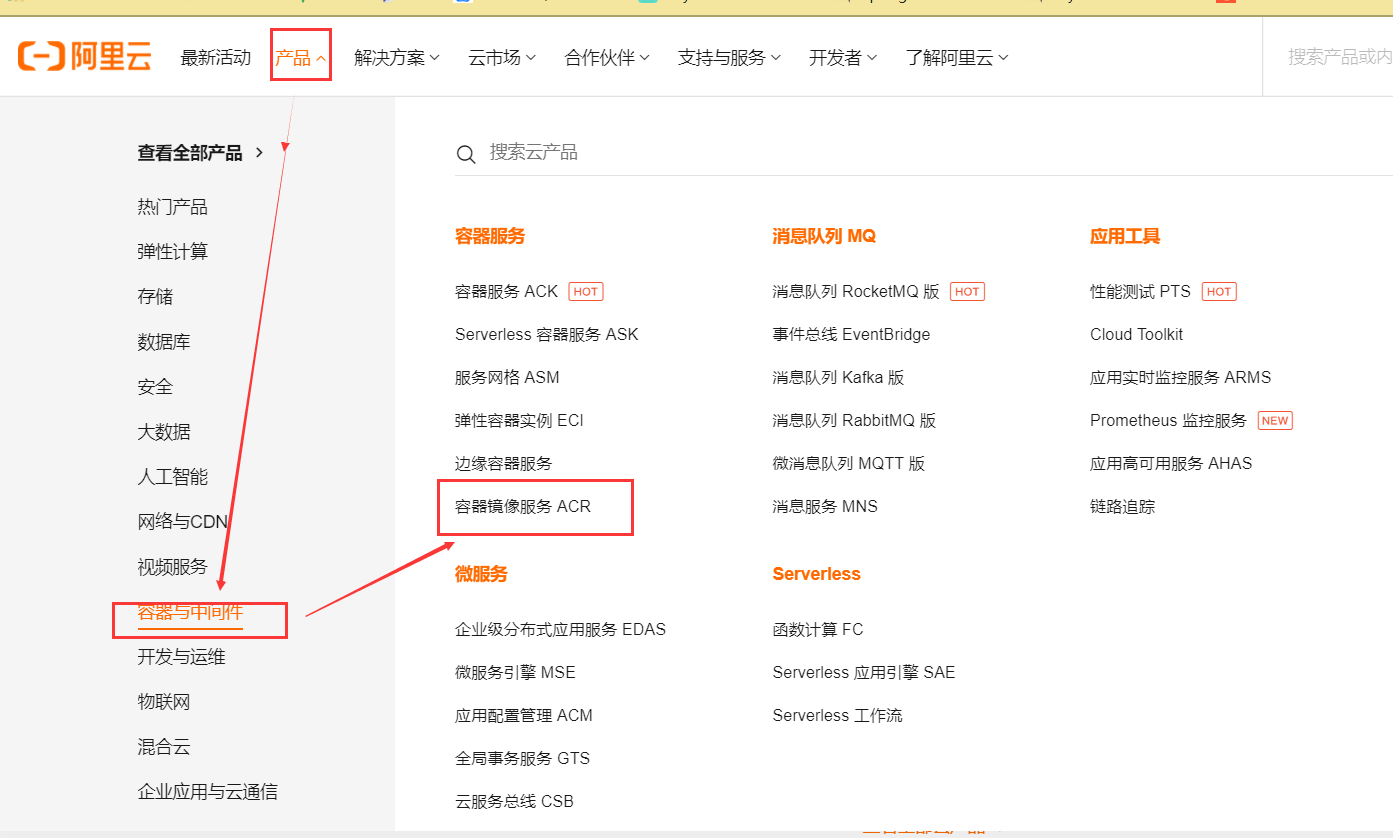Open Serverless 容器服务 ASK
This screenshot has width=1393, height=838.
pos(546,335)
